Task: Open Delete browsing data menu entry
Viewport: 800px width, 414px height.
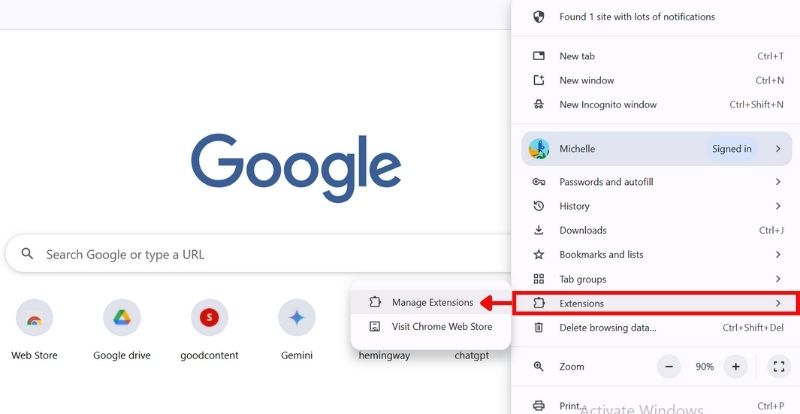Action: (656, 327)
